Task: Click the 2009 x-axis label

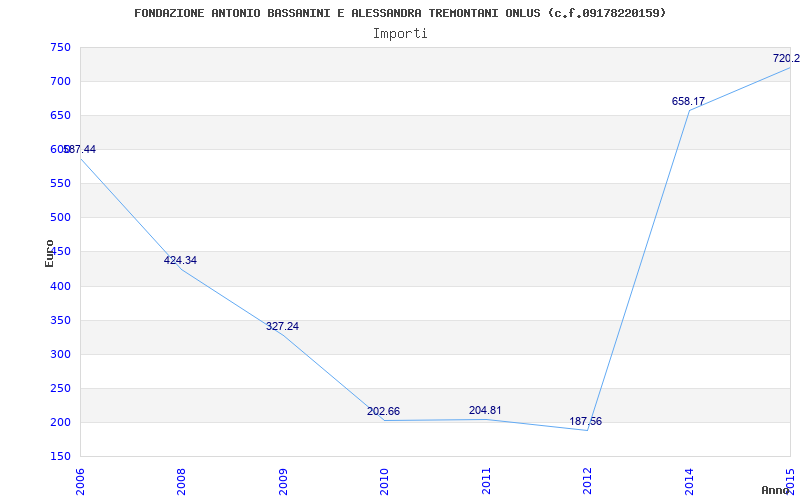Action: (x=283, y=482)
